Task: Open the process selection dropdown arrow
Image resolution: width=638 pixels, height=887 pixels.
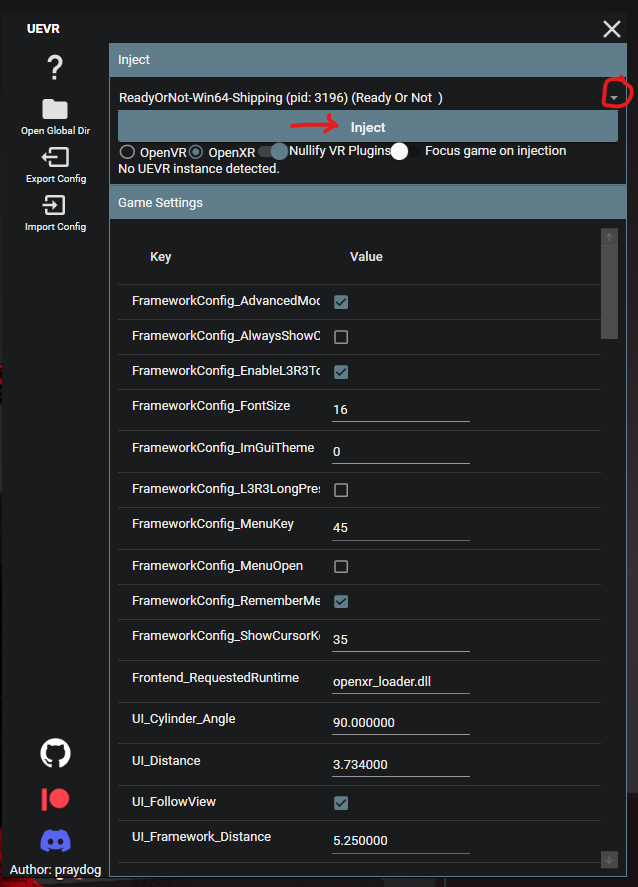Action: pos(613,97)
